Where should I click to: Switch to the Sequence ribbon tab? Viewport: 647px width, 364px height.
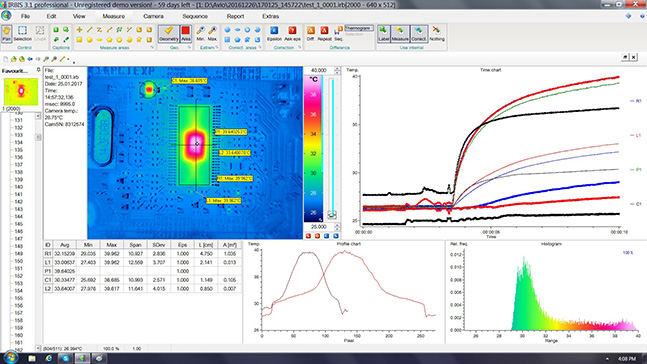click(195, 16)
